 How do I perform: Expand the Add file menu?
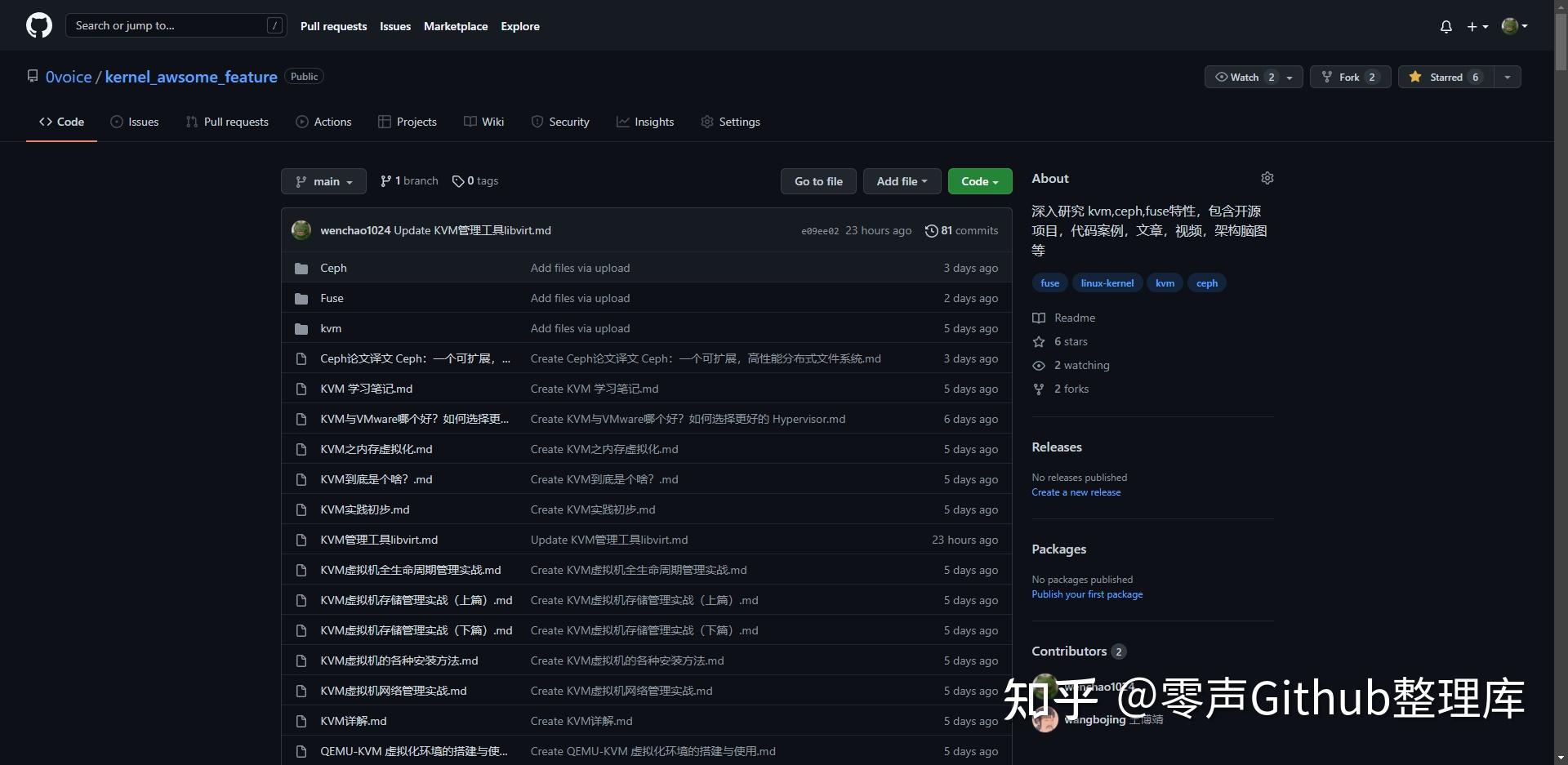(x=901, y=180)
